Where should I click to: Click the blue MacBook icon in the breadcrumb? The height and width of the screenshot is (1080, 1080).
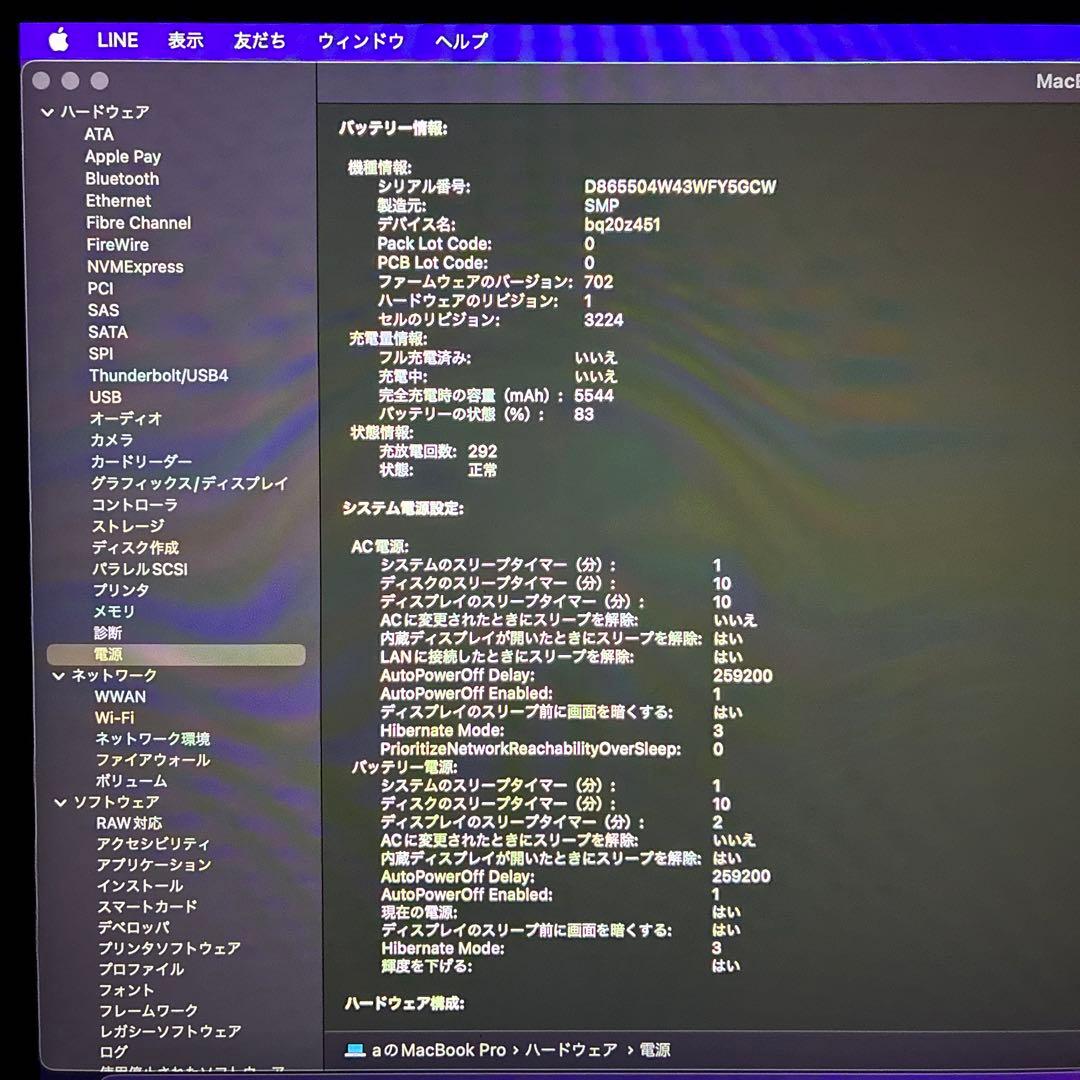point(354,1050)
